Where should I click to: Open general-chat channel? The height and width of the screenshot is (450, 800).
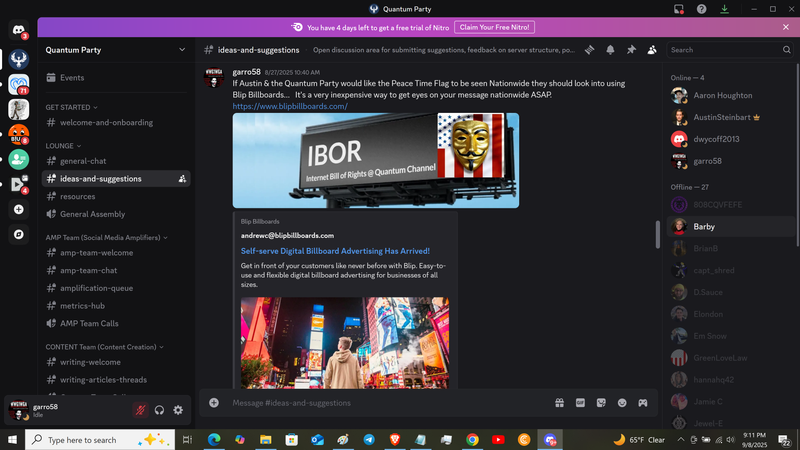click(116, 161)
